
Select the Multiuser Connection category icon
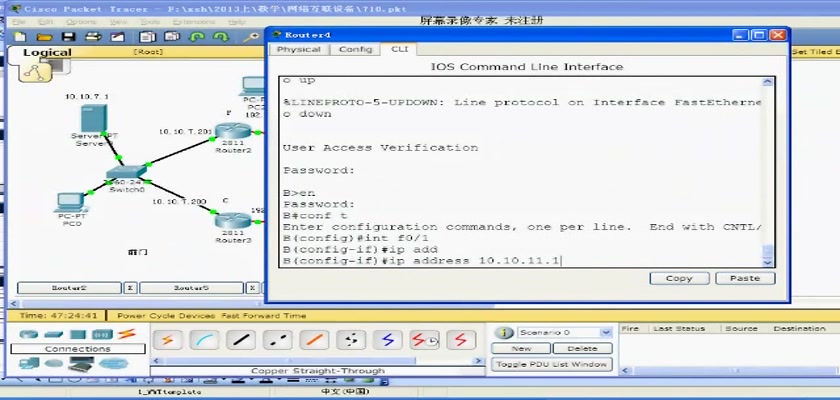point(113,364)
